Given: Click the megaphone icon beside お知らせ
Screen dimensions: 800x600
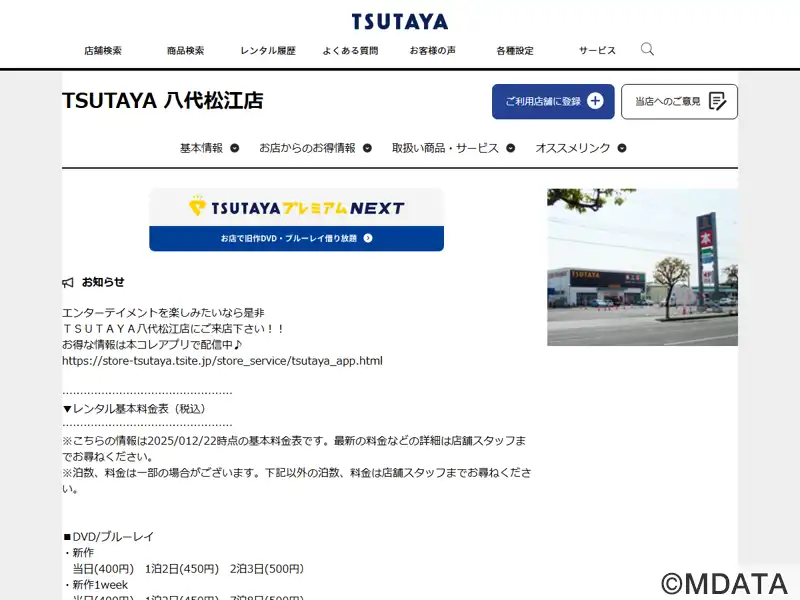Looking at the screenshot, I should point(68,283).
